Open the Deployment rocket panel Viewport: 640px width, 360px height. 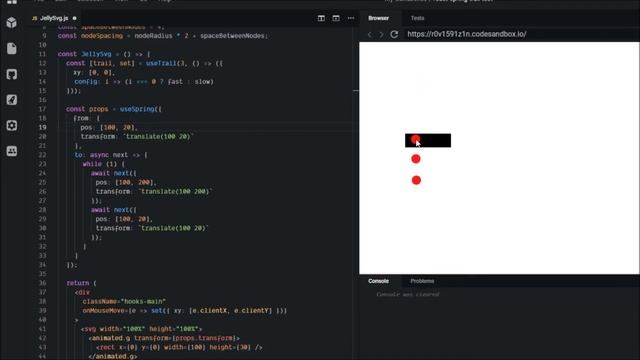[11, 100]
